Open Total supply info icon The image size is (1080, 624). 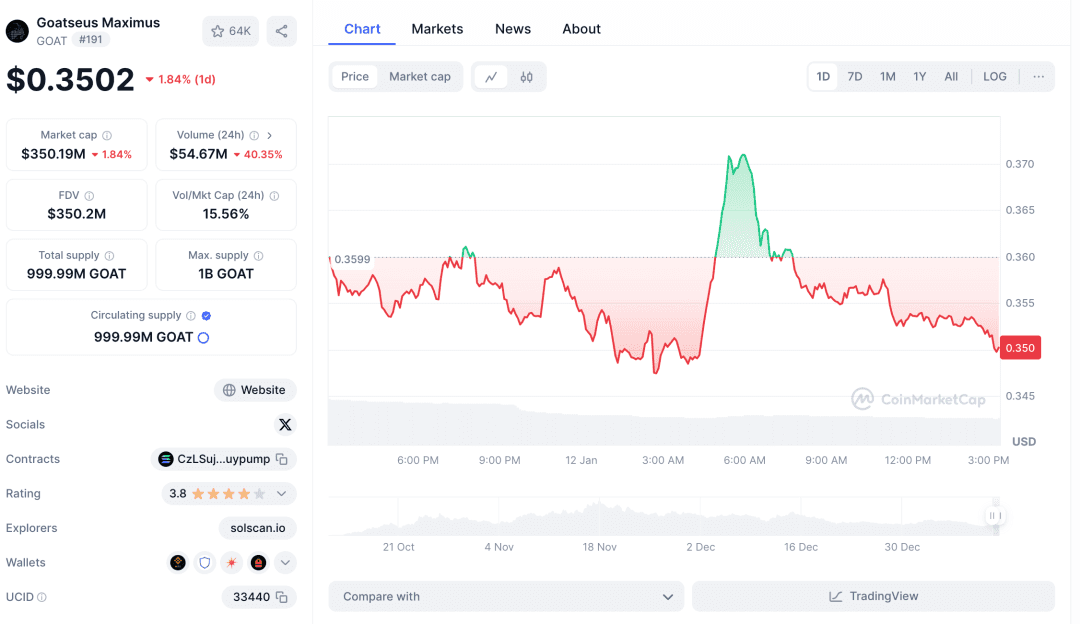click(109, 256)
